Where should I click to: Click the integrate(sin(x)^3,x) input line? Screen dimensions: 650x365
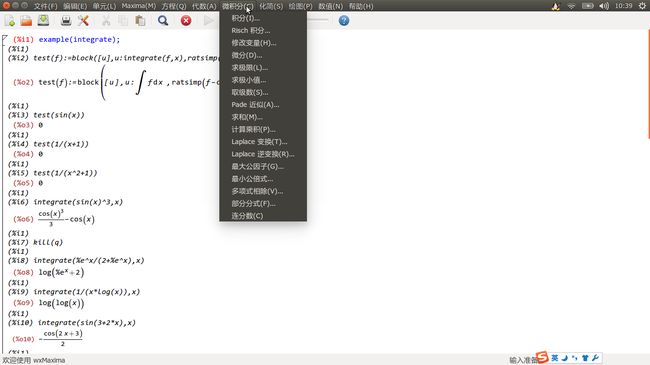pos(78,202)
